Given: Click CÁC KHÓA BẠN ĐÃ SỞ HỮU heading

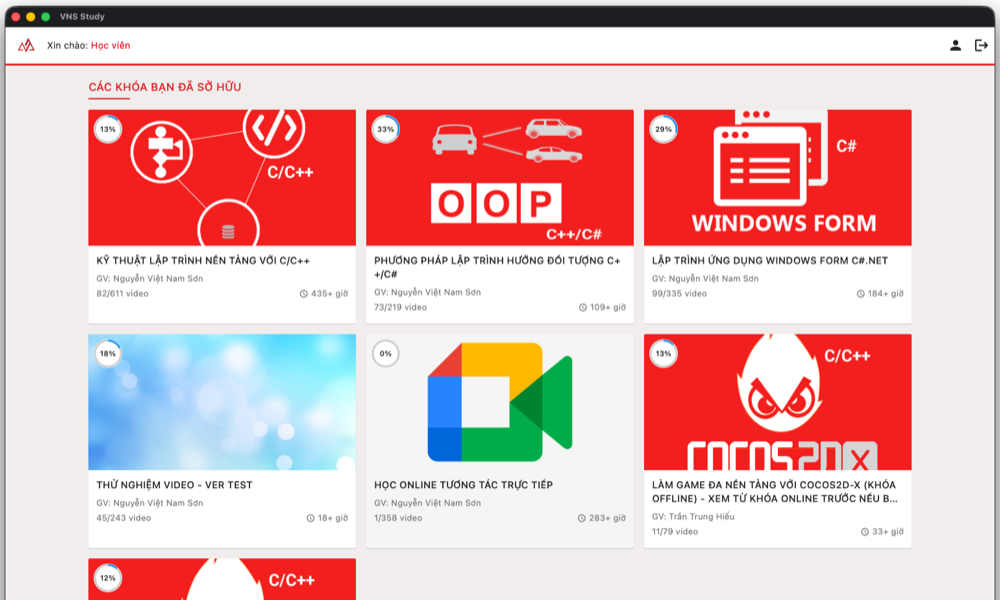Looking at the screenshot, I should pos(165,87).
